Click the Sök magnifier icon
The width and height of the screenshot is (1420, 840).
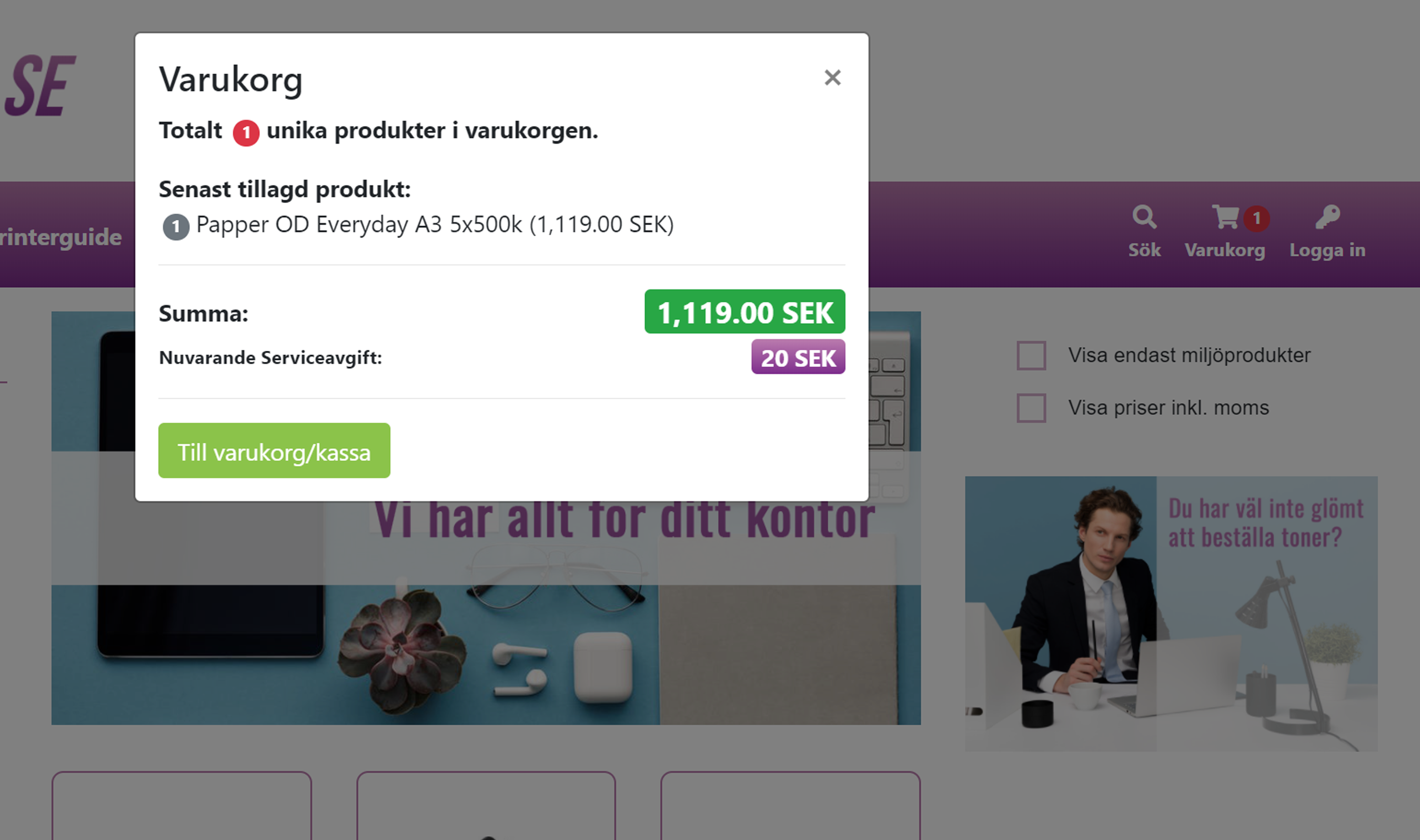tap(1144, 217)
